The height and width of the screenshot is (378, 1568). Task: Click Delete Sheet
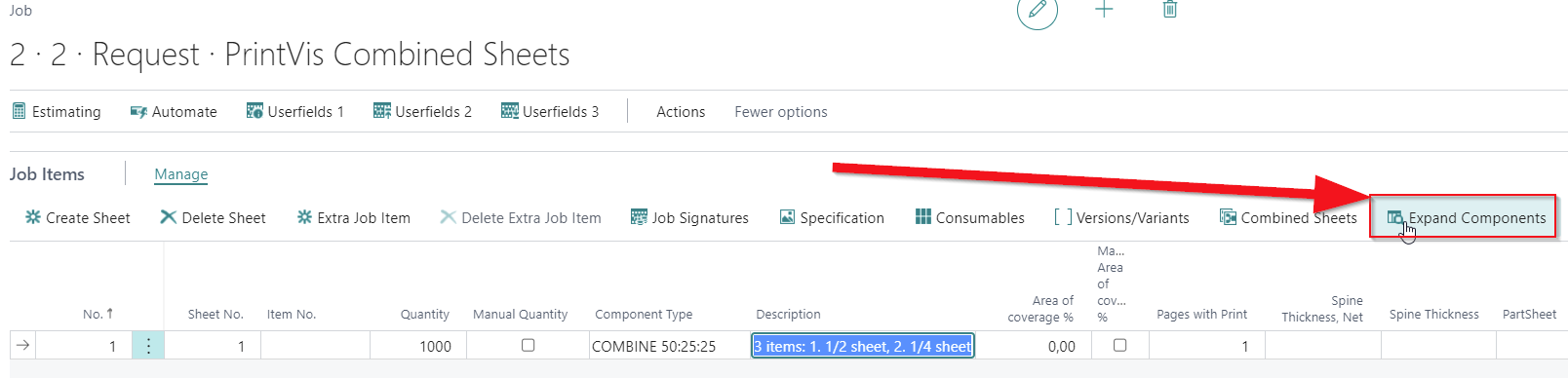tap(214, 217)
